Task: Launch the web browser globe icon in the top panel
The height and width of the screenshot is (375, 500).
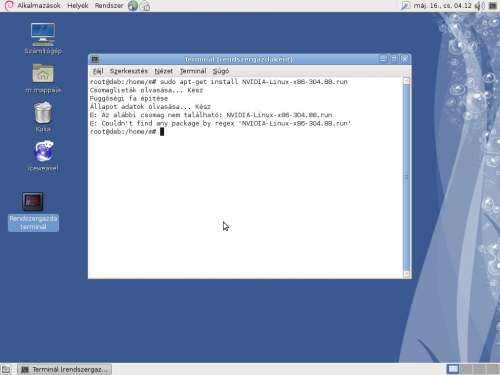Action: (x=133, y=6)
